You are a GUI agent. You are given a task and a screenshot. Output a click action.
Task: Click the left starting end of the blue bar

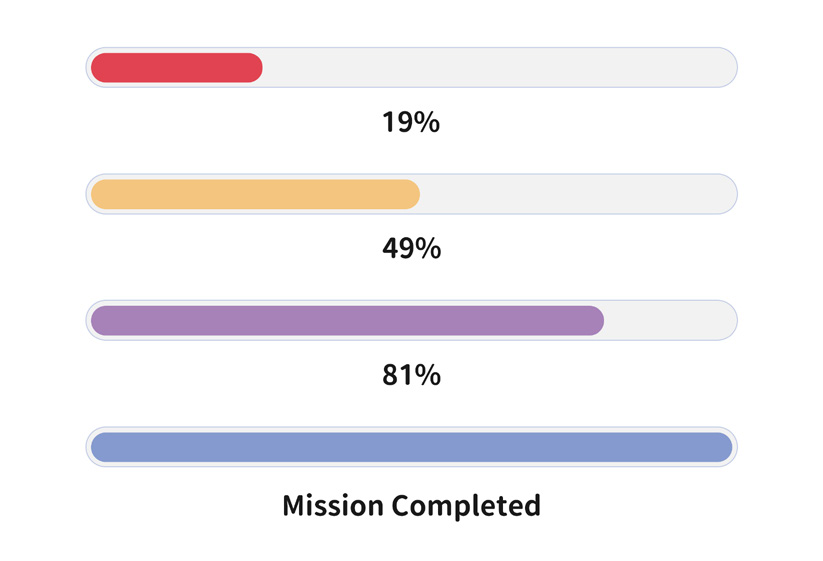99,447
